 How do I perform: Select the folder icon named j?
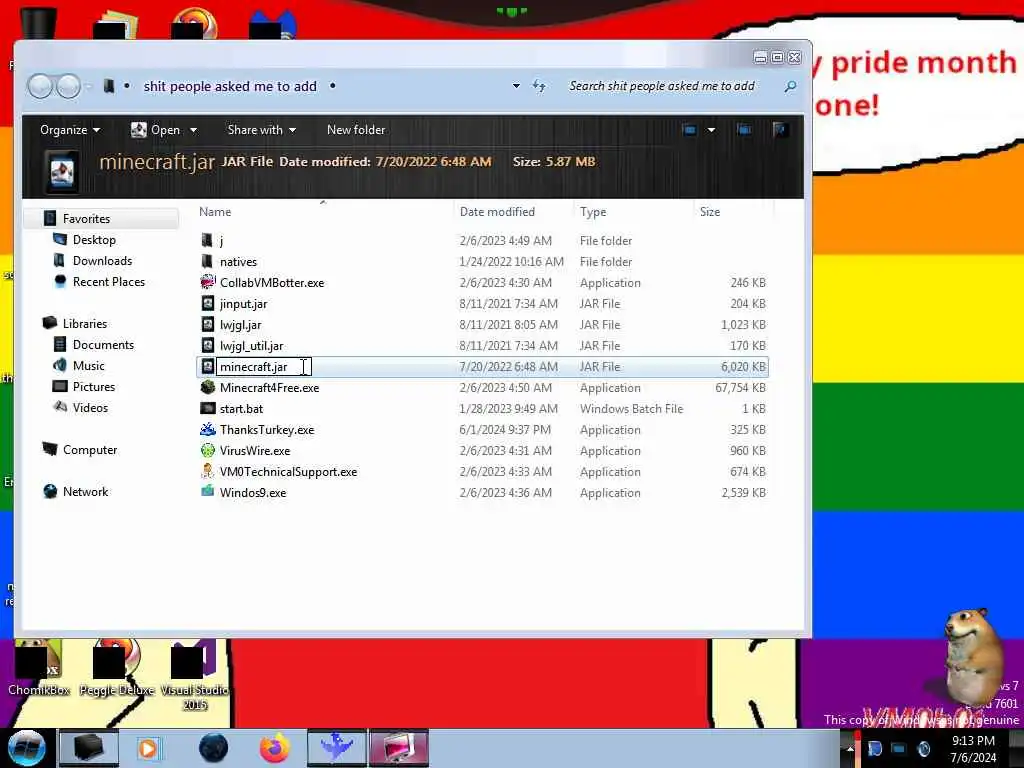click(207, 240)
